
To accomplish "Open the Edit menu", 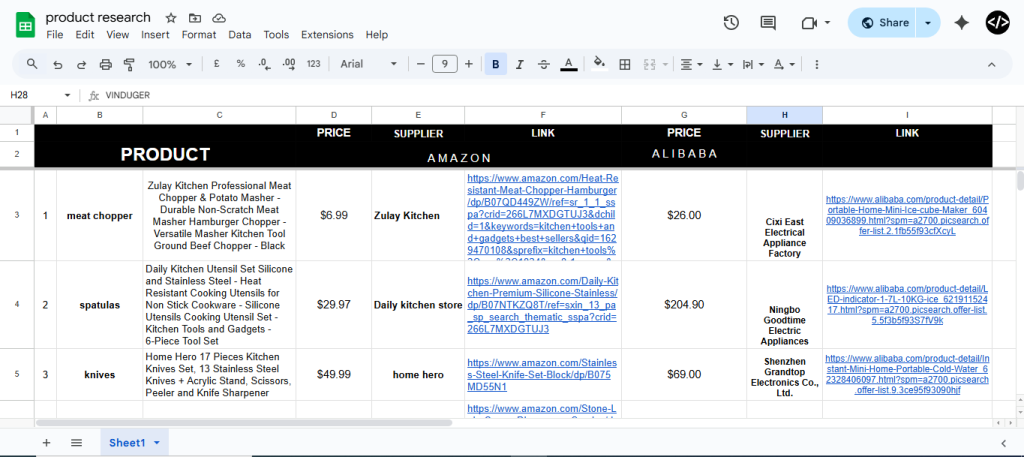I will [84, 35].
